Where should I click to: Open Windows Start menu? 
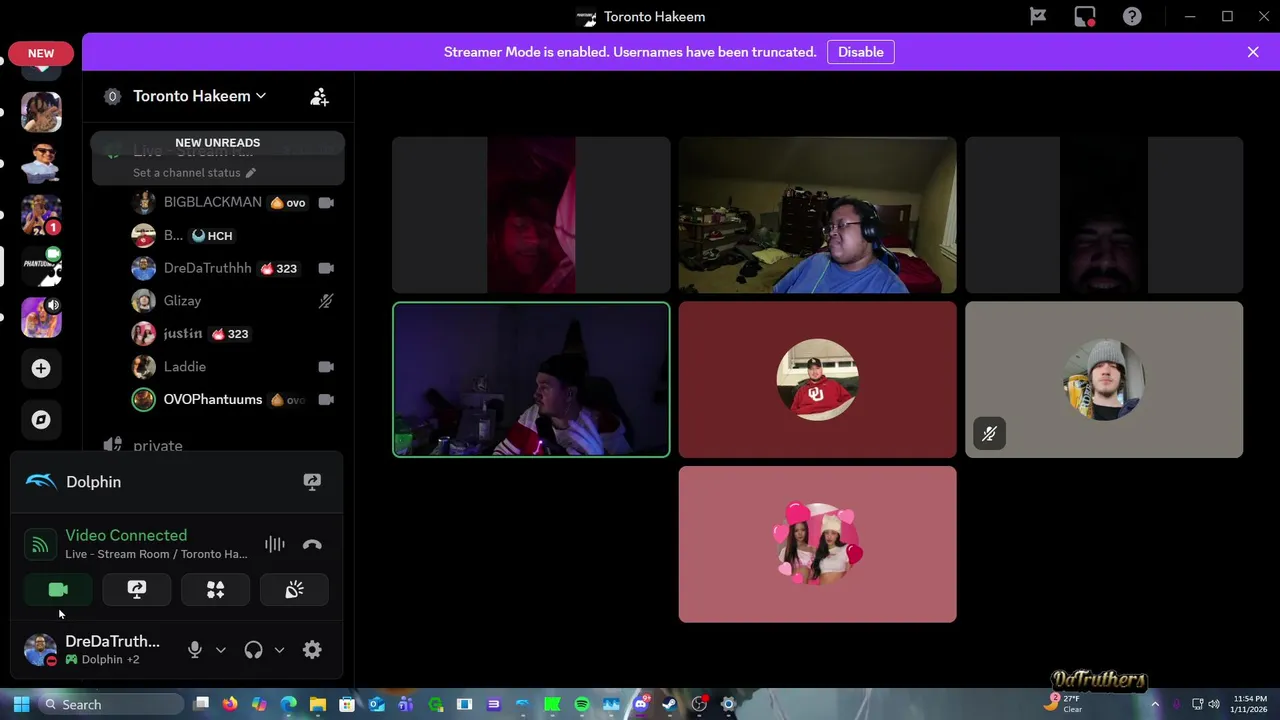21,704
